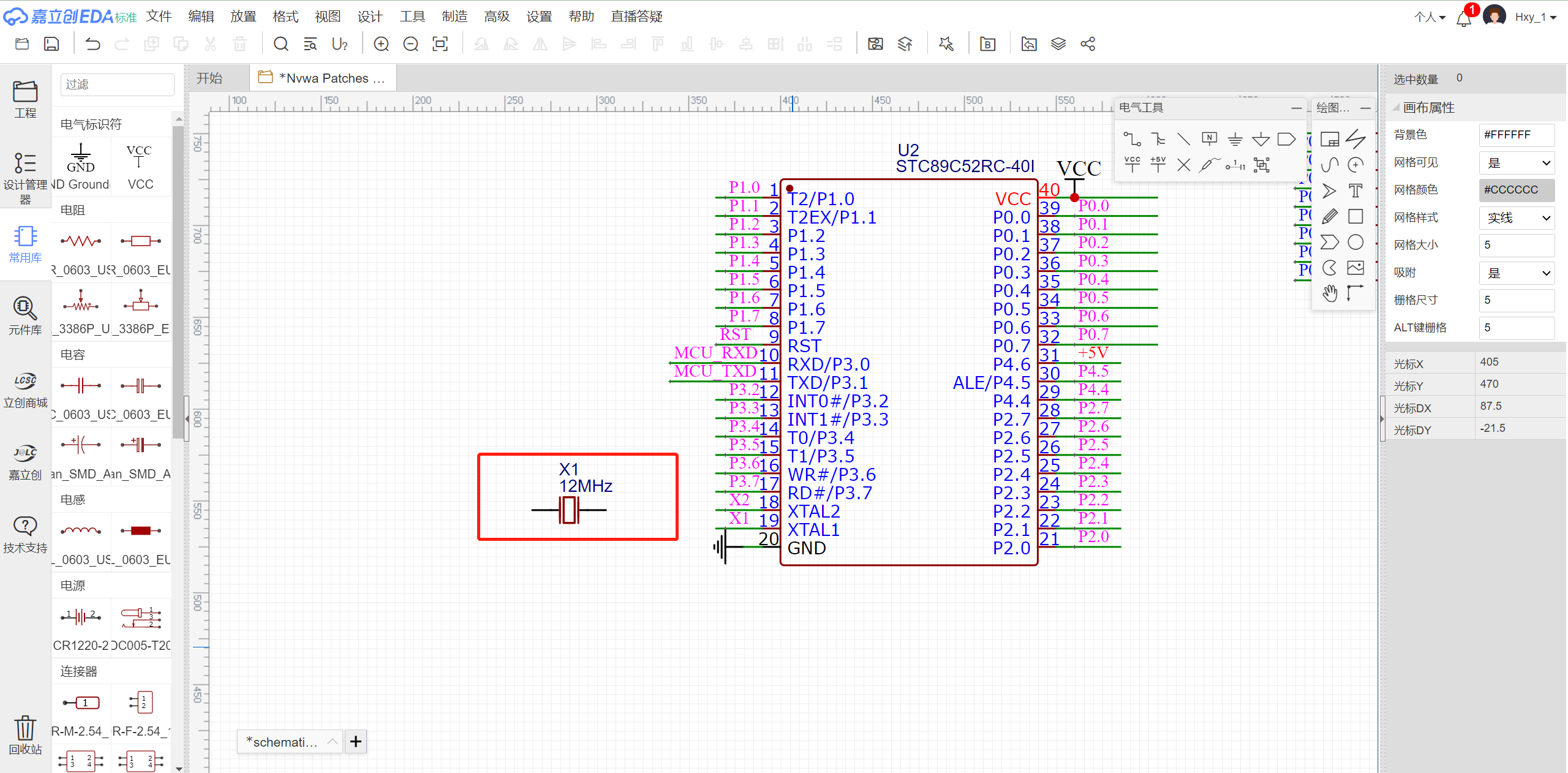Select the Wire tool in 电气工具
Image resolution: width=1568 pixels, height=773 pixels.
pos(1131,139)
